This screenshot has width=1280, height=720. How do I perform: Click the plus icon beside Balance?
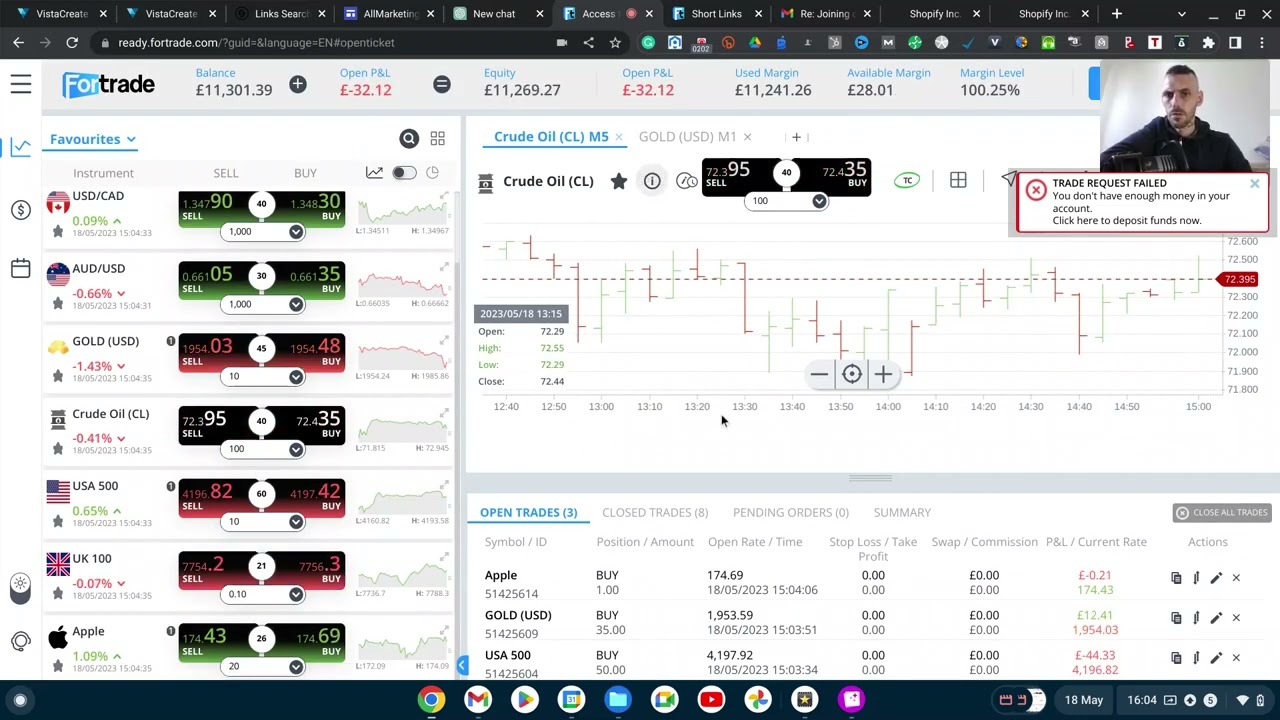pyautogui.click(x=298, y=84)
